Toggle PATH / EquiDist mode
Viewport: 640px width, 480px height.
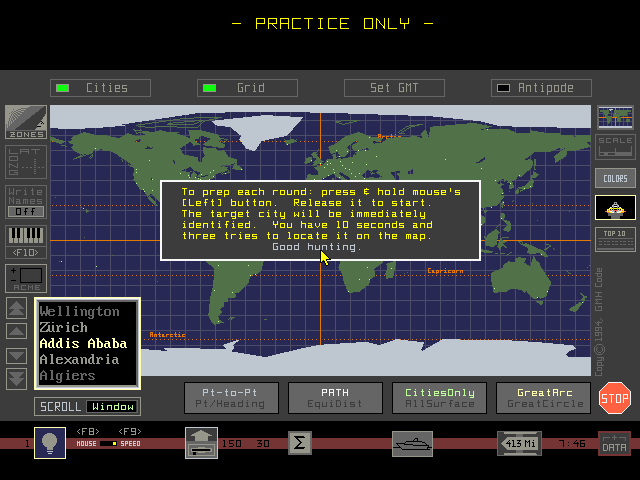pos(335,398)
